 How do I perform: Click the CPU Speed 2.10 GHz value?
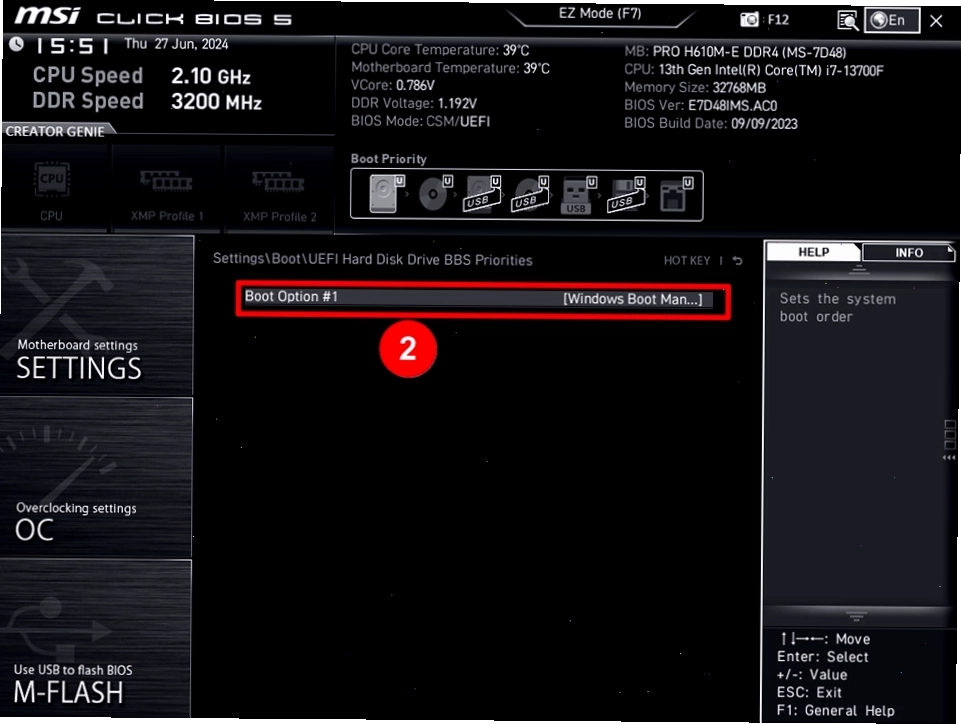211,76
